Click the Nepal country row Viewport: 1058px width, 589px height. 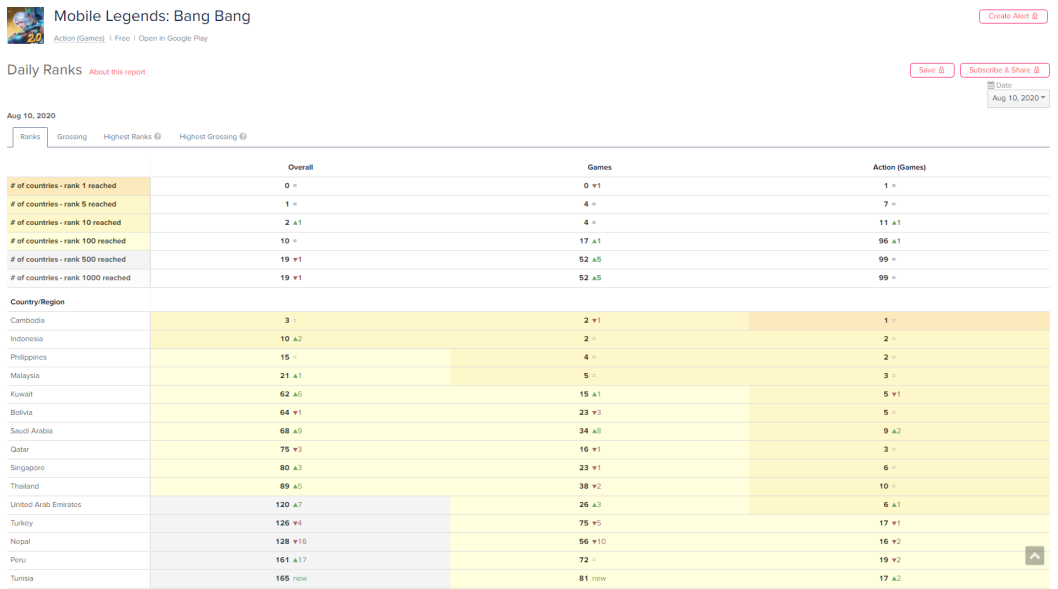point(528,542)
